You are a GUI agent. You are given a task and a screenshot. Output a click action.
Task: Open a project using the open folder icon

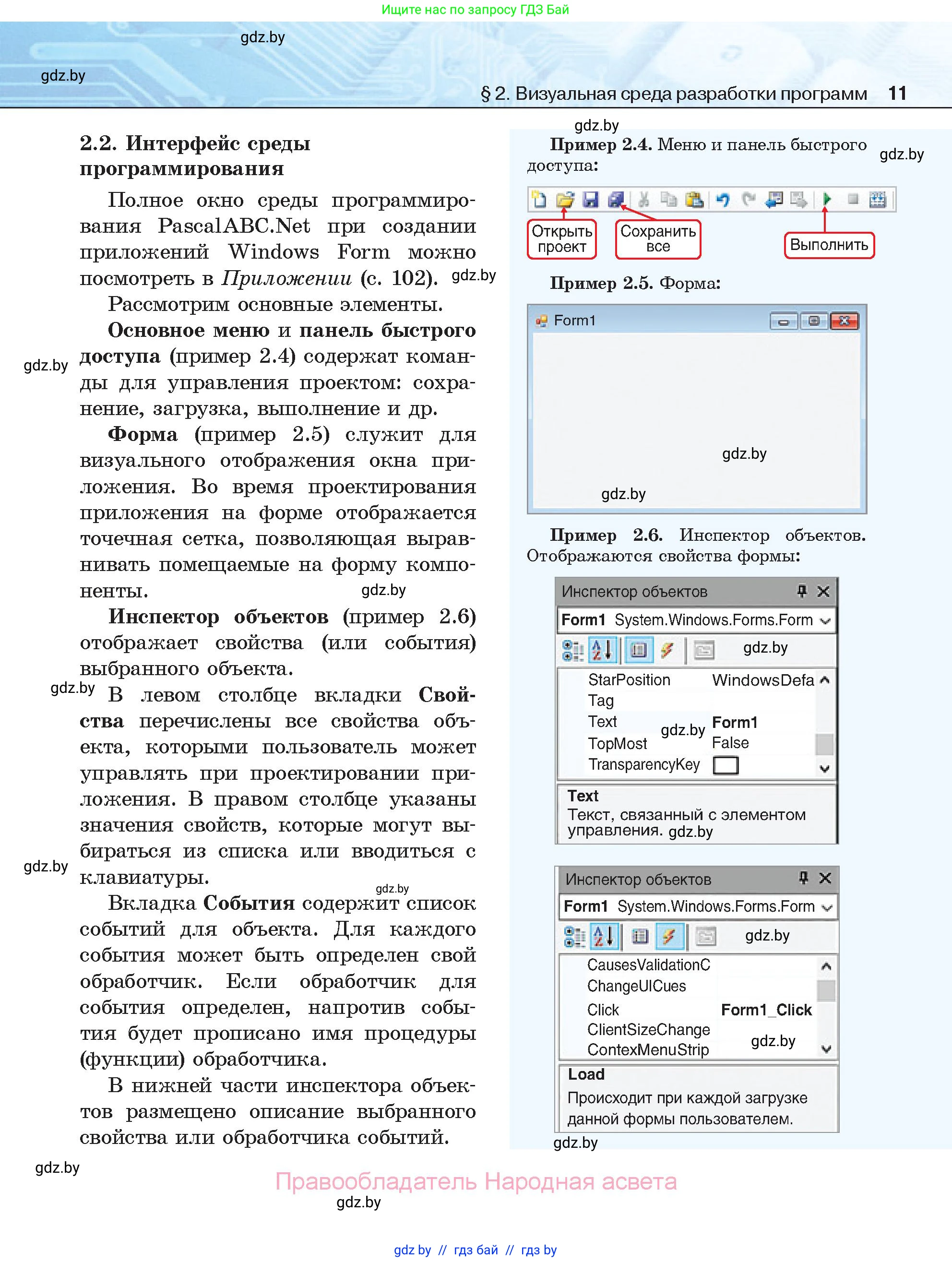click(x=566, y=200)
